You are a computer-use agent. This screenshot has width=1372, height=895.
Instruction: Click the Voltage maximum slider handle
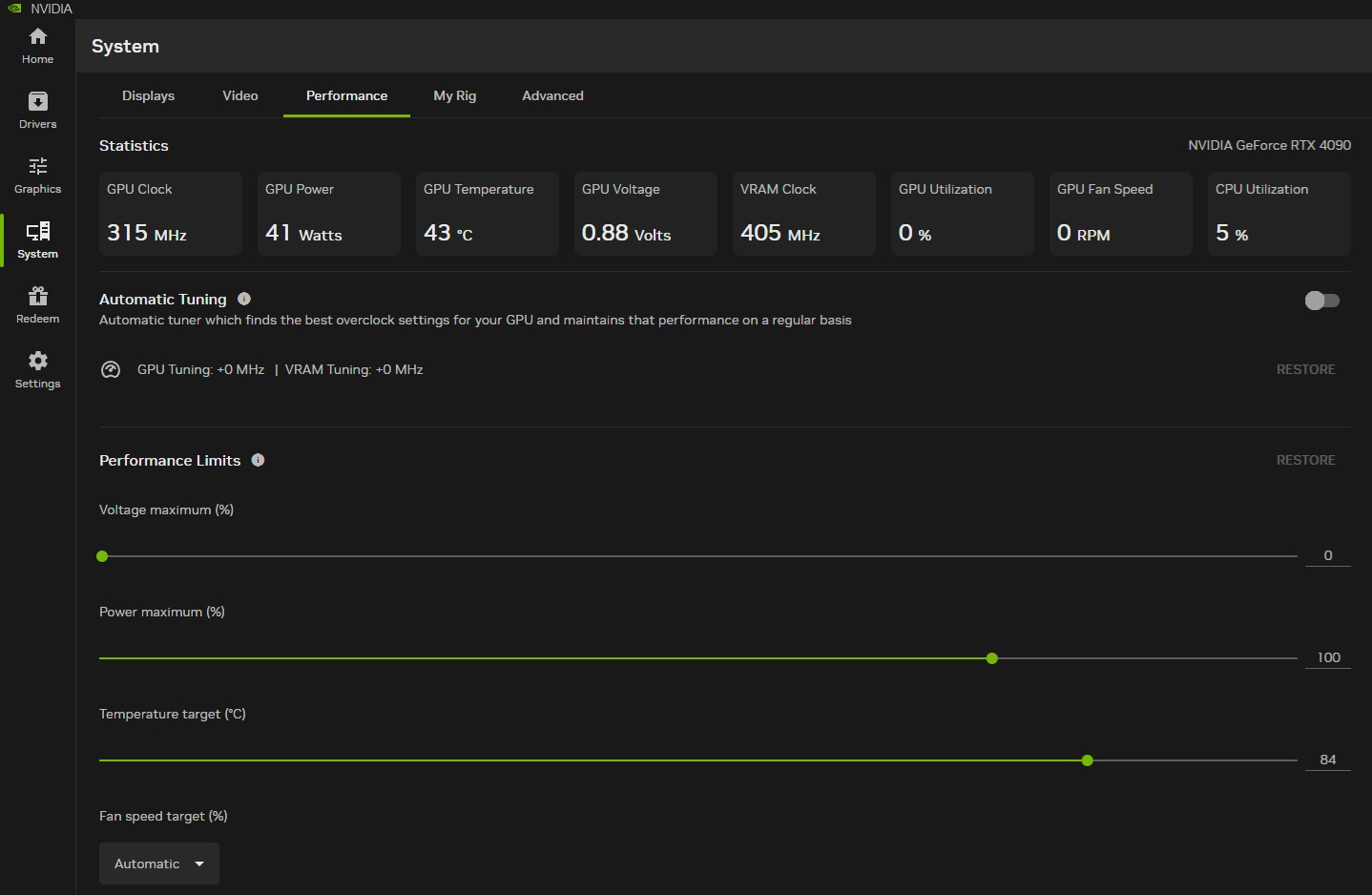tap(102, 556)
